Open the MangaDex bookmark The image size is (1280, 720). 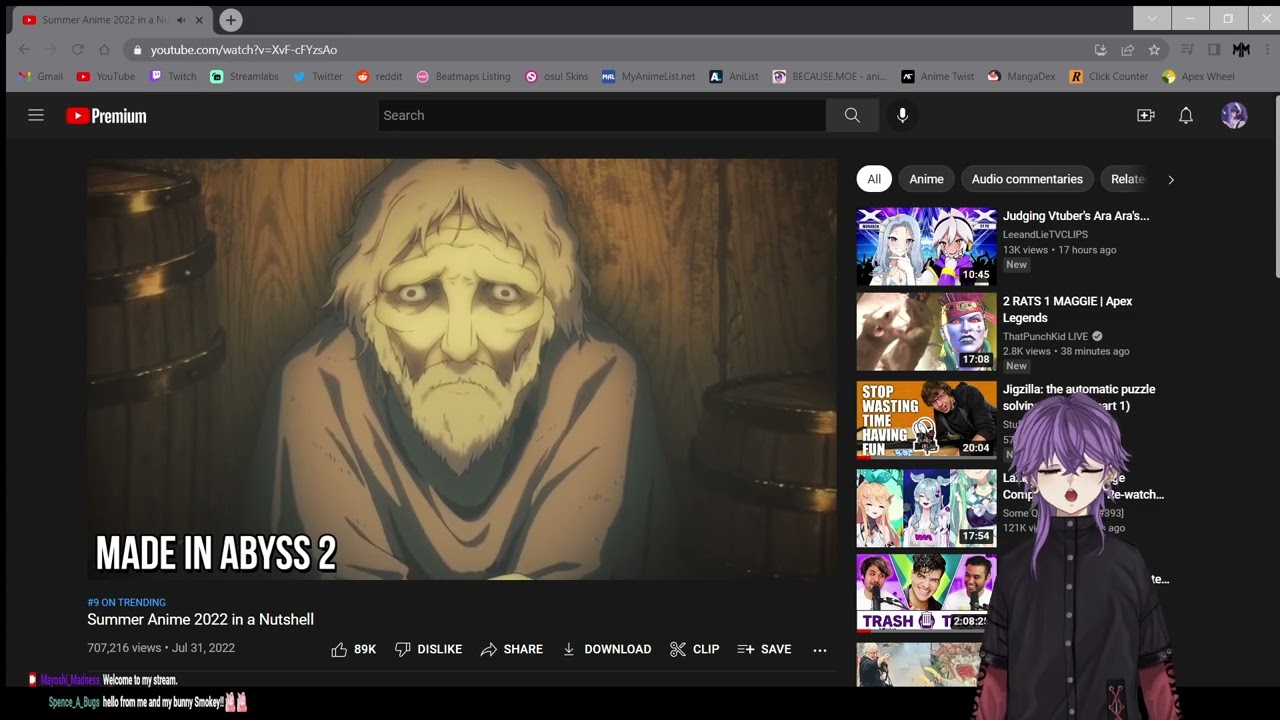pos(1021,76)
